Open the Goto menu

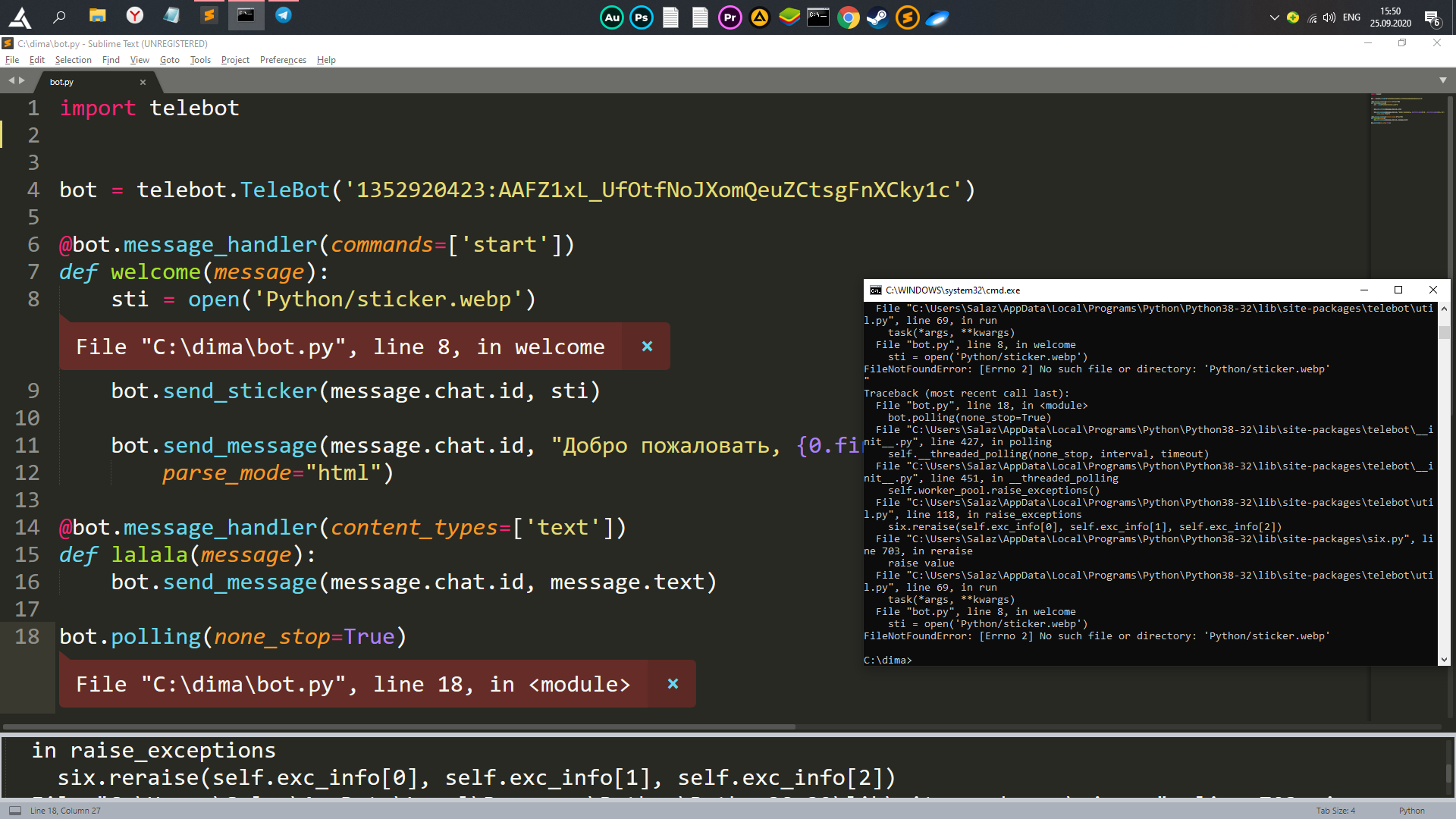[x=170, y=60]
